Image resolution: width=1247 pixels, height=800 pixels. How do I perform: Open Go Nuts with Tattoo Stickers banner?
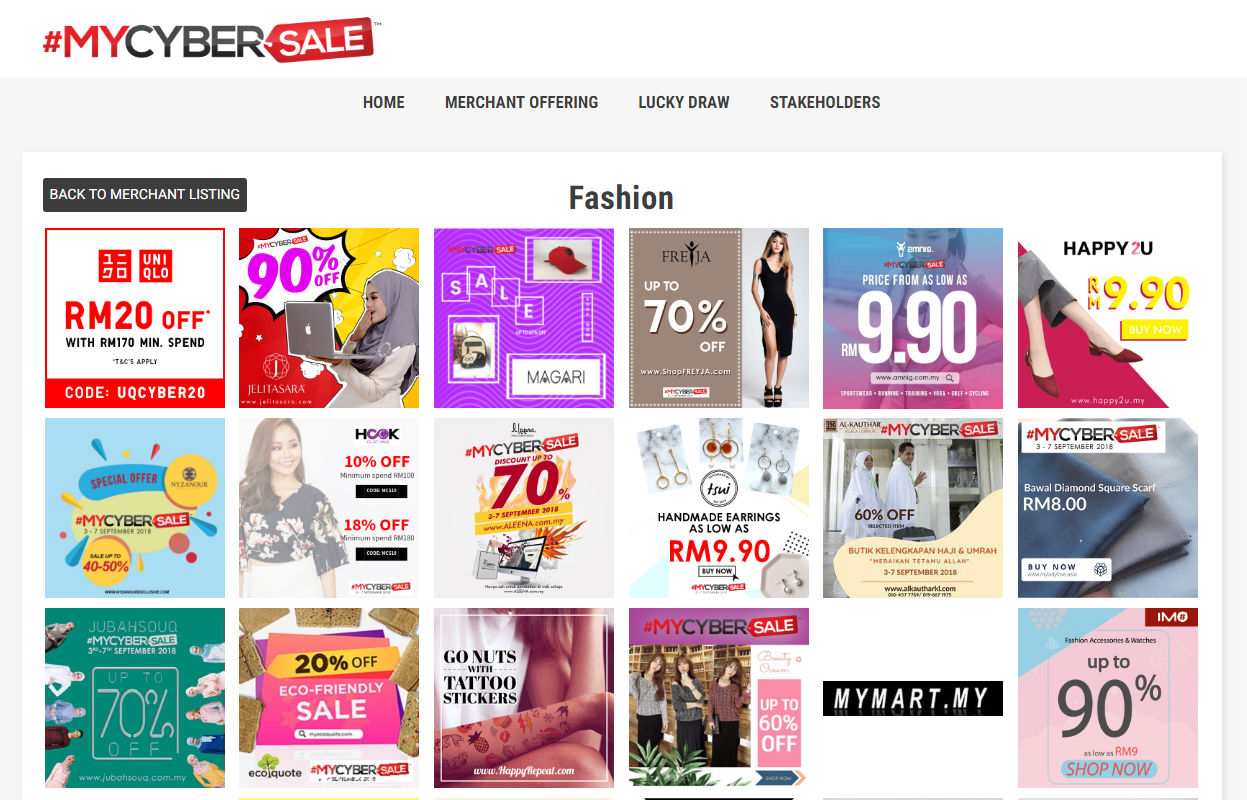click(x=524, y=698)
